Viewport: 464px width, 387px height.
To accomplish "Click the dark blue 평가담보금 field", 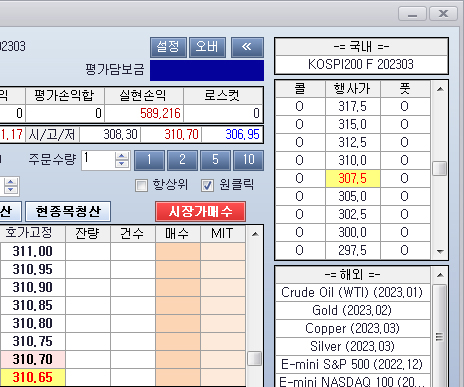I will [x=207, y=70].
